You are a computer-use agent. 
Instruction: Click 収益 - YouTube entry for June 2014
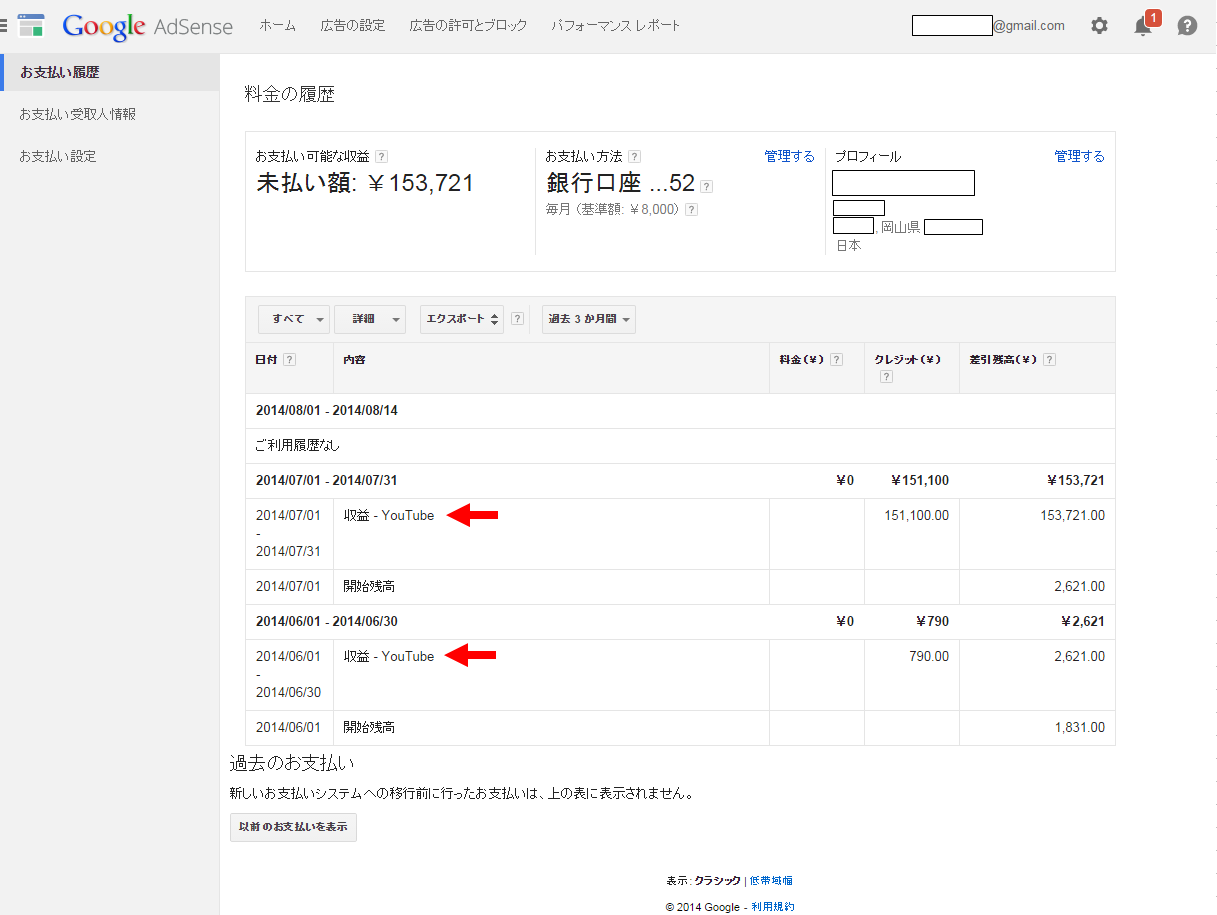pyautogui.click(x=389, y=657)
